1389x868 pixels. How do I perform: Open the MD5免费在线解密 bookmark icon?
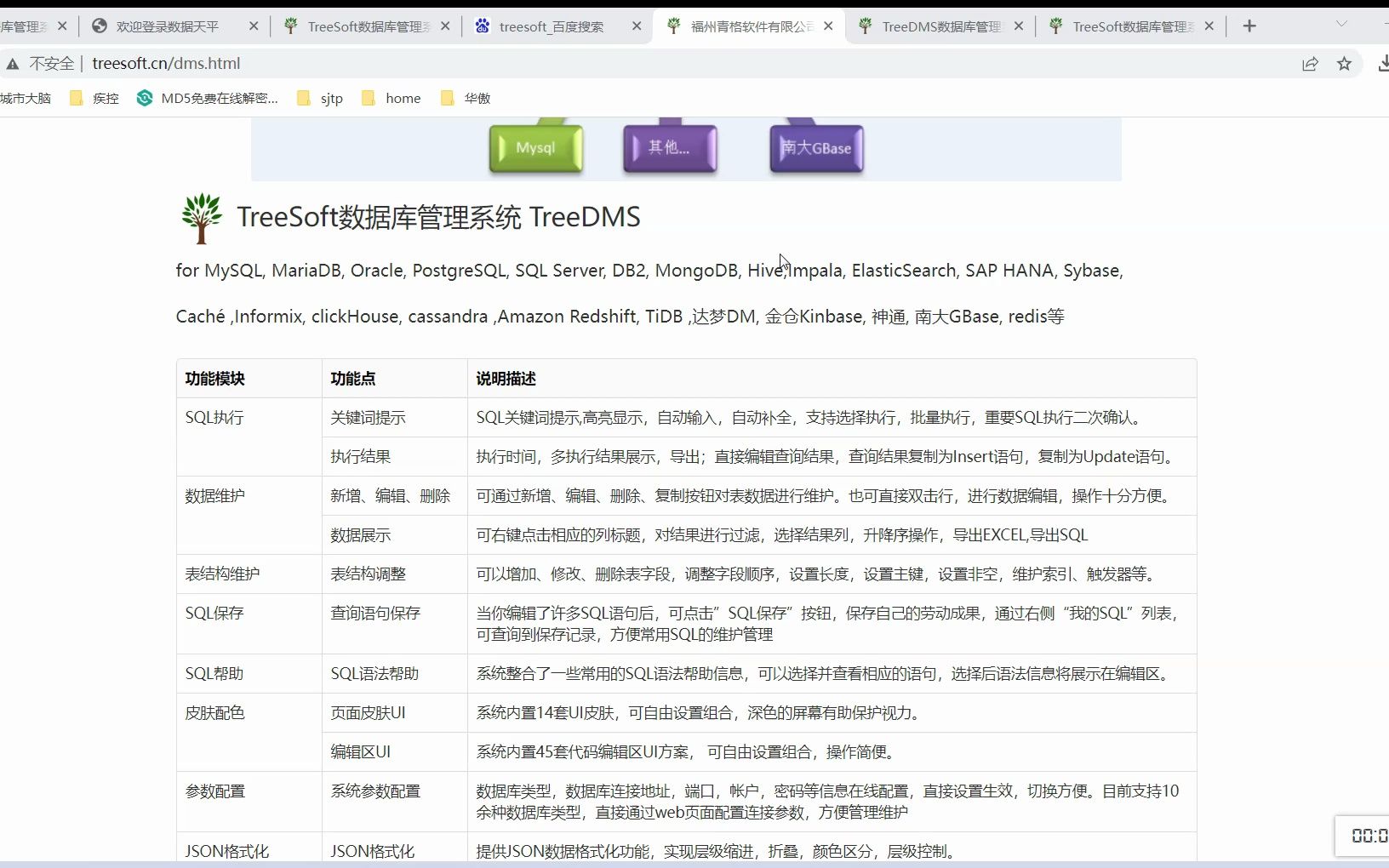[x=144, y=98]
